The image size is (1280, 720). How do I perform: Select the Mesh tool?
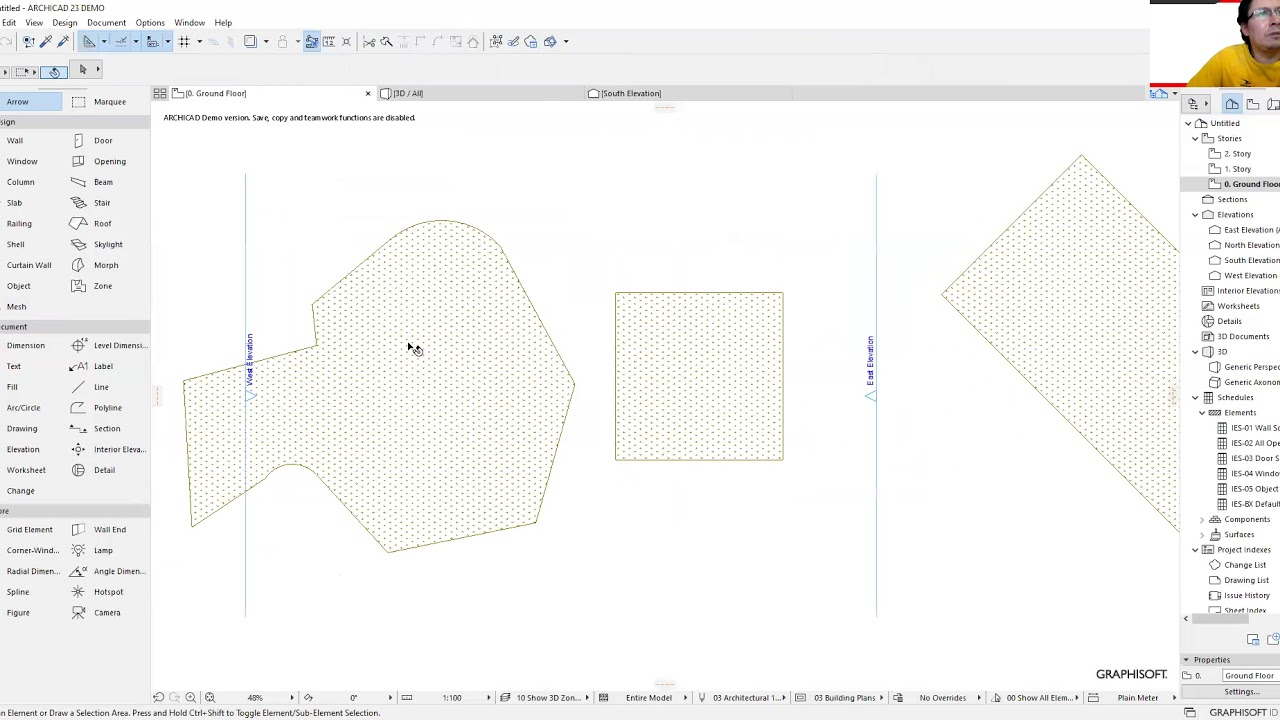16,307
